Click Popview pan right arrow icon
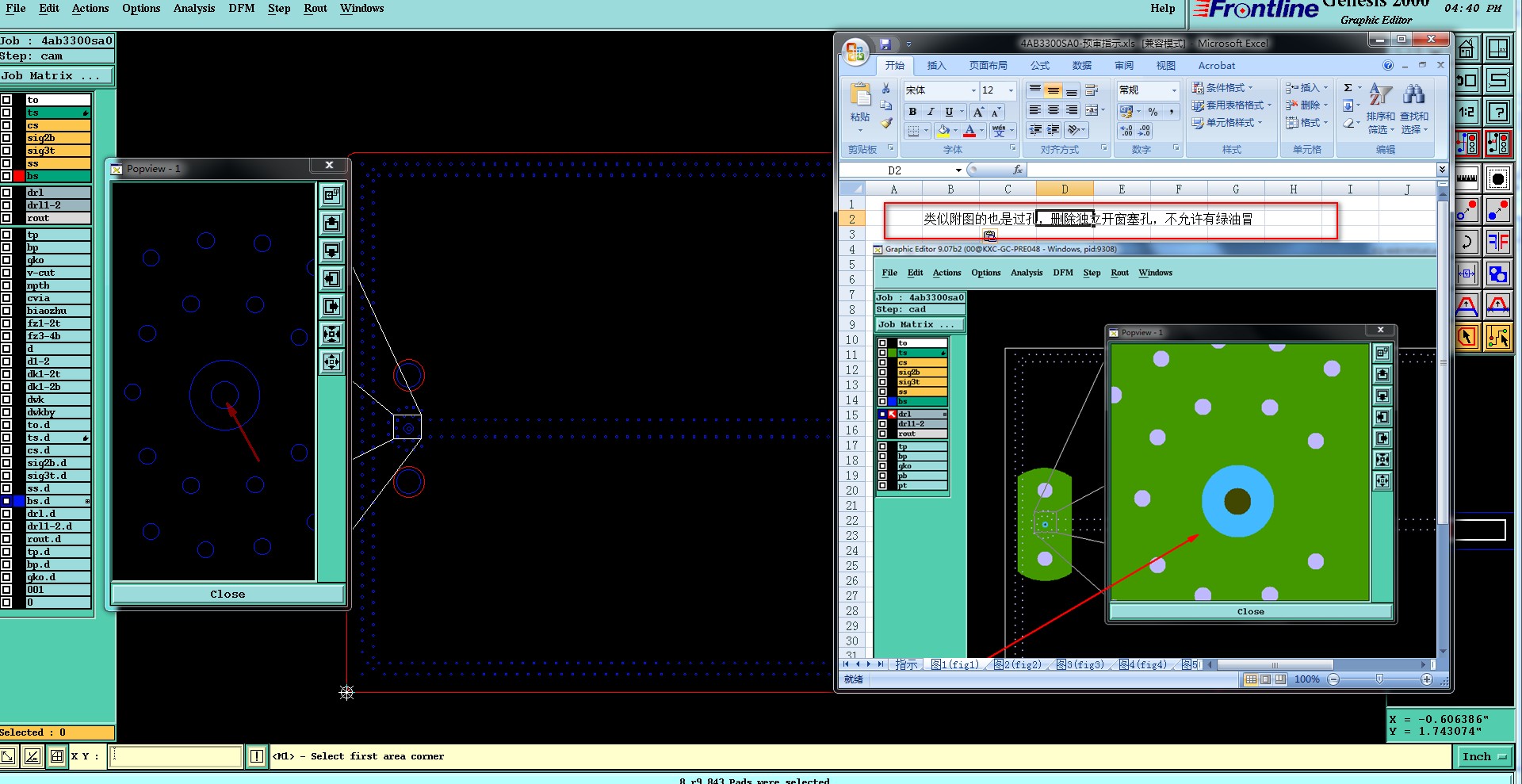 (x=331, y=307)
